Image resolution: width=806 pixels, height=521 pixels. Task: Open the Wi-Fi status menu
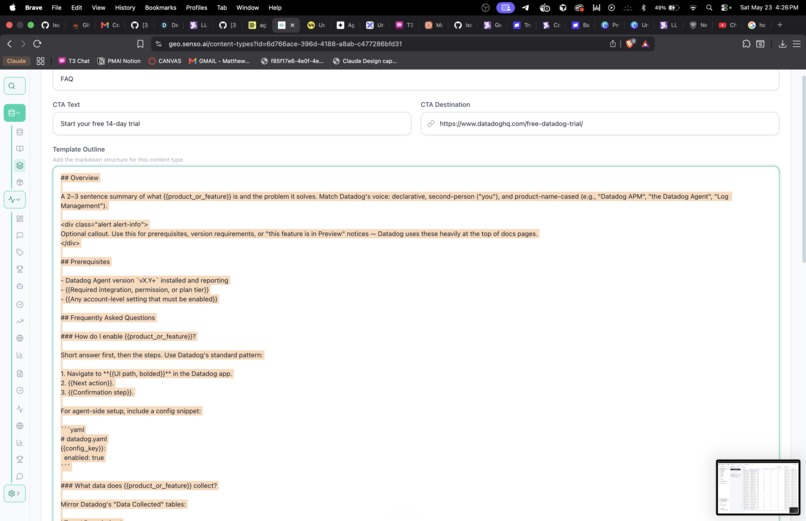pos(692,8)
